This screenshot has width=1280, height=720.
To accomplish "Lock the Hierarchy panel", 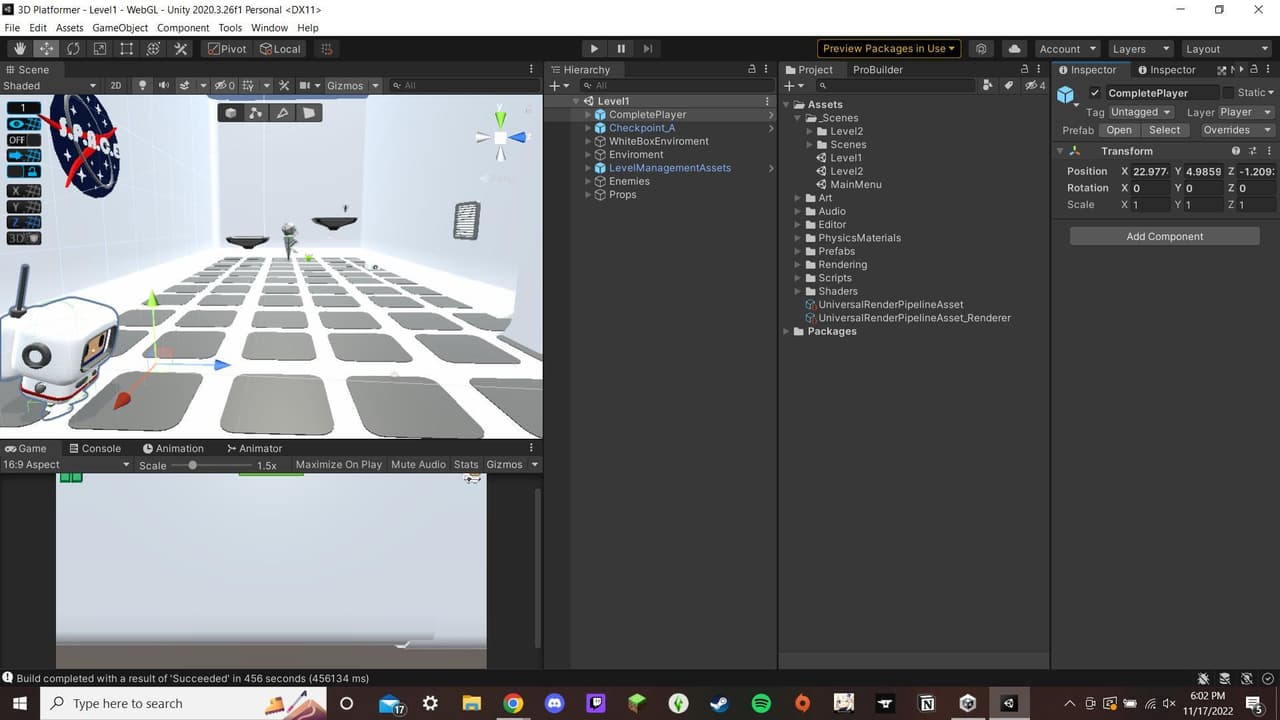I will (x=752, y=69).
